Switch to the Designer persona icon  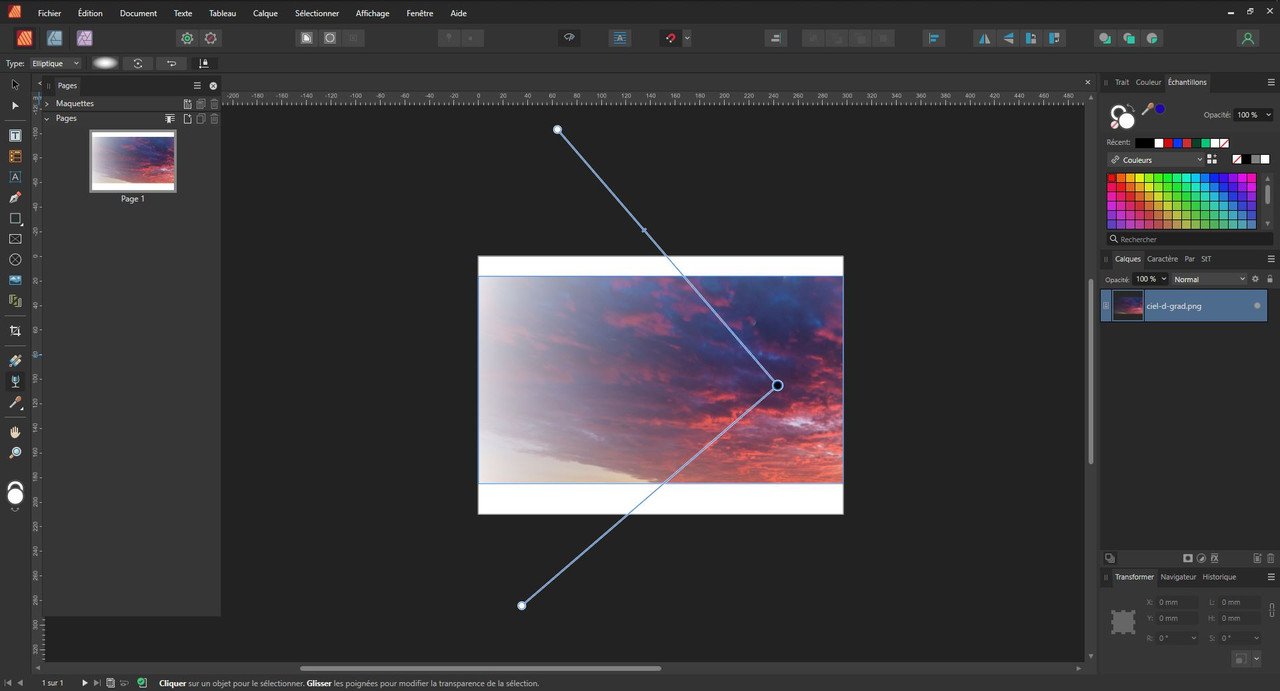[54, 38]
